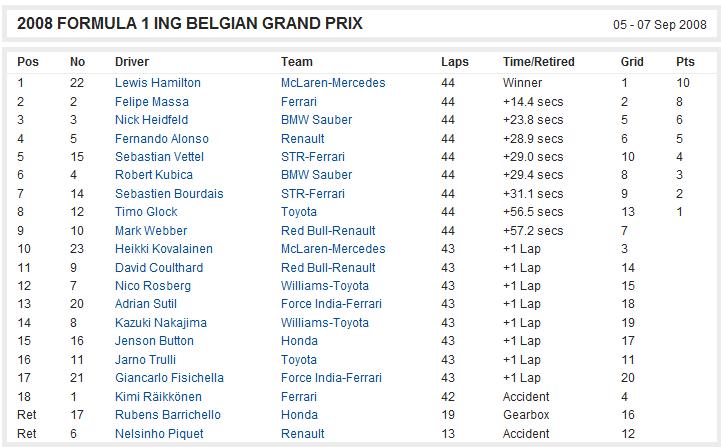Image resolution: width=721 pixels, height=447 pixels.
Task: Click Honda team link in Button row
Action: (299, 341)
